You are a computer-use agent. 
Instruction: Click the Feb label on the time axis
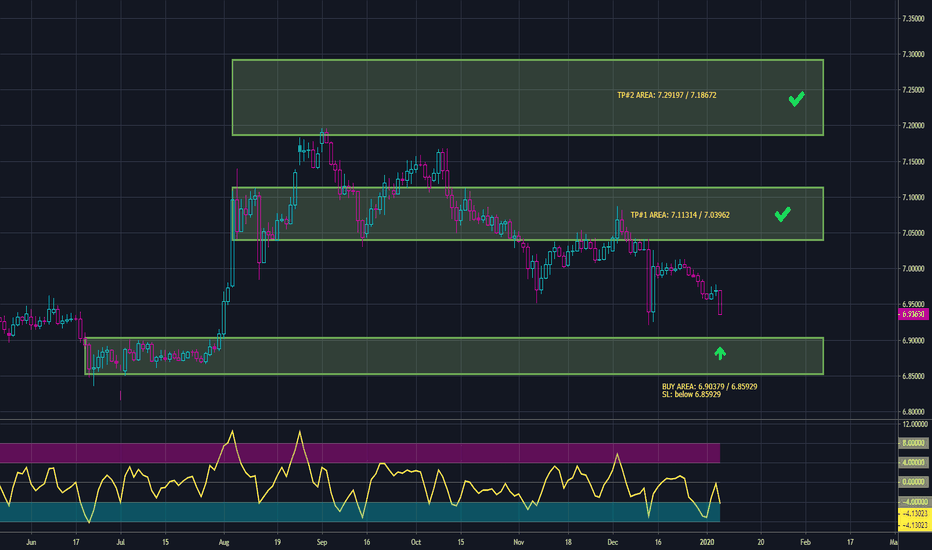804,541
